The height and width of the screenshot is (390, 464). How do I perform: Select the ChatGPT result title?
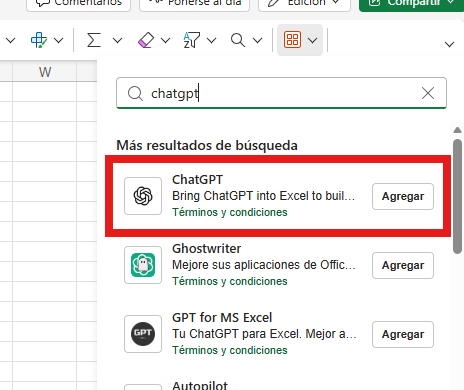197,180
